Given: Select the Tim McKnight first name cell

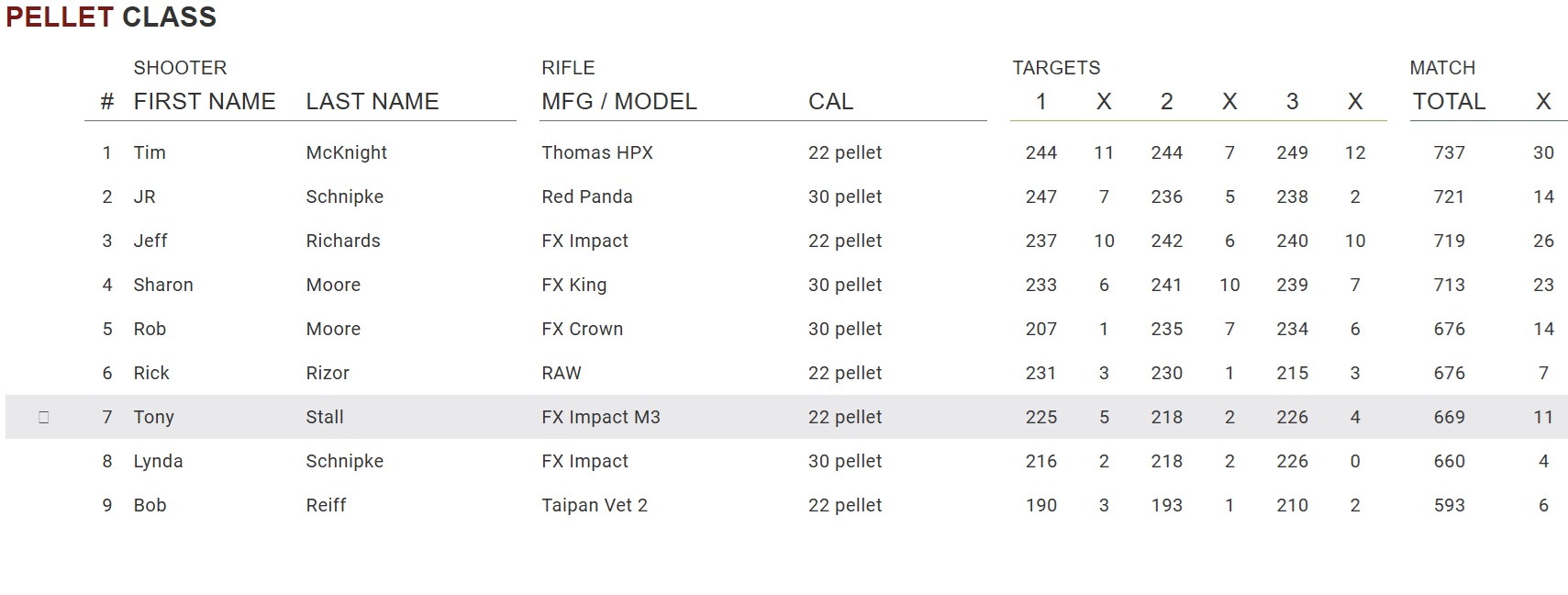Looking at the screenshot, I should coord(150,152).
